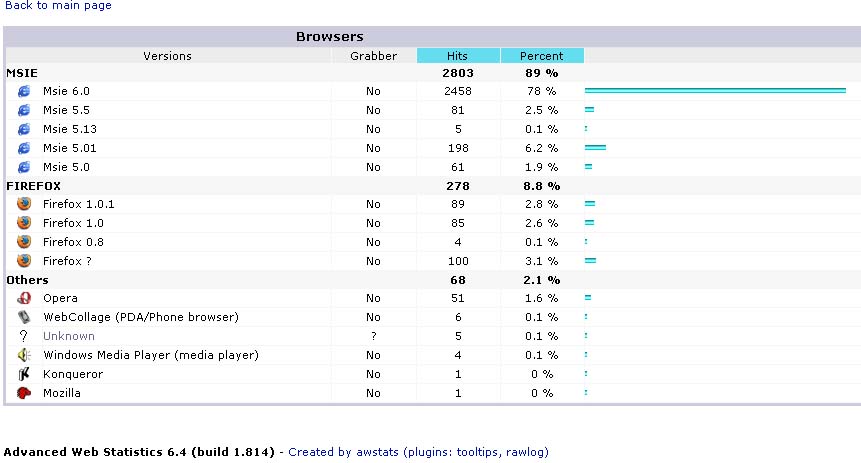Click the Msie 5.01 percentage bar
The image size is (861, 463).
coord(595,148)
